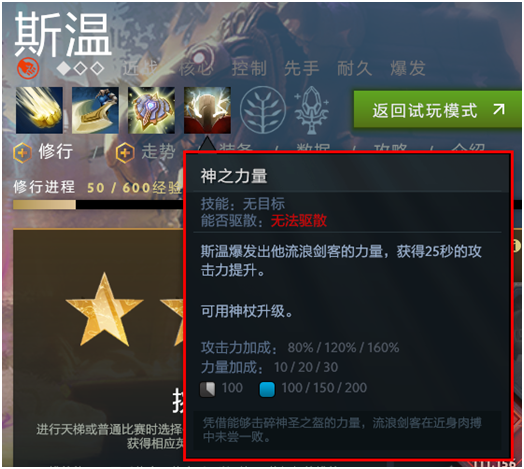Click the hero name 斯温 title
This screenshot has width=524, height=469.
tap(63, 33)
